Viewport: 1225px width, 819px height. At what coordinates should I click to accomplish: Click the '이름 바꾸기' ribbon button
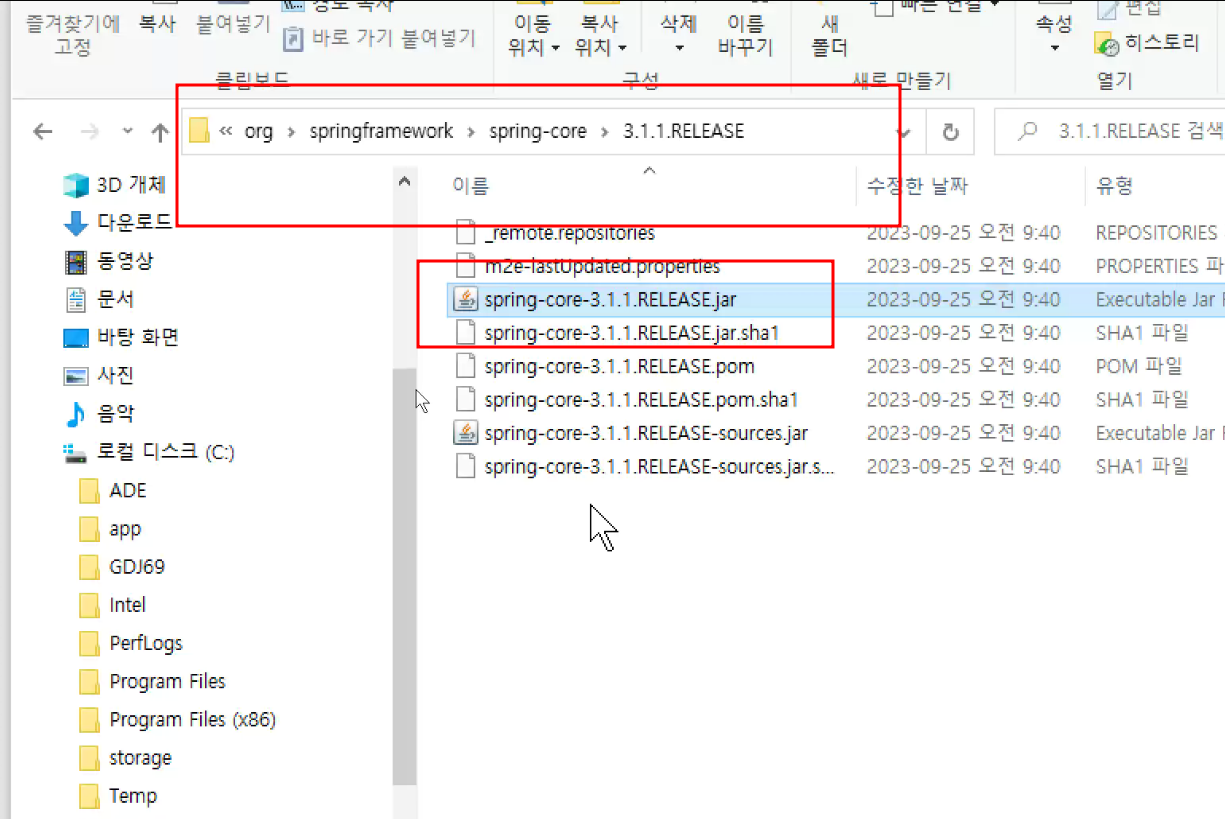point(746,35)
